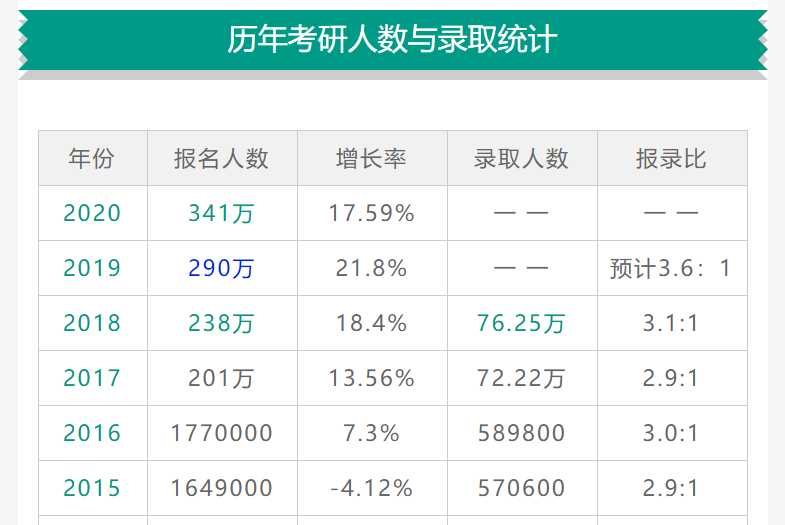Select the 2.9:1 ratio in 2015 row
Viewport: 785px width, 525px height.
[671, 488]
